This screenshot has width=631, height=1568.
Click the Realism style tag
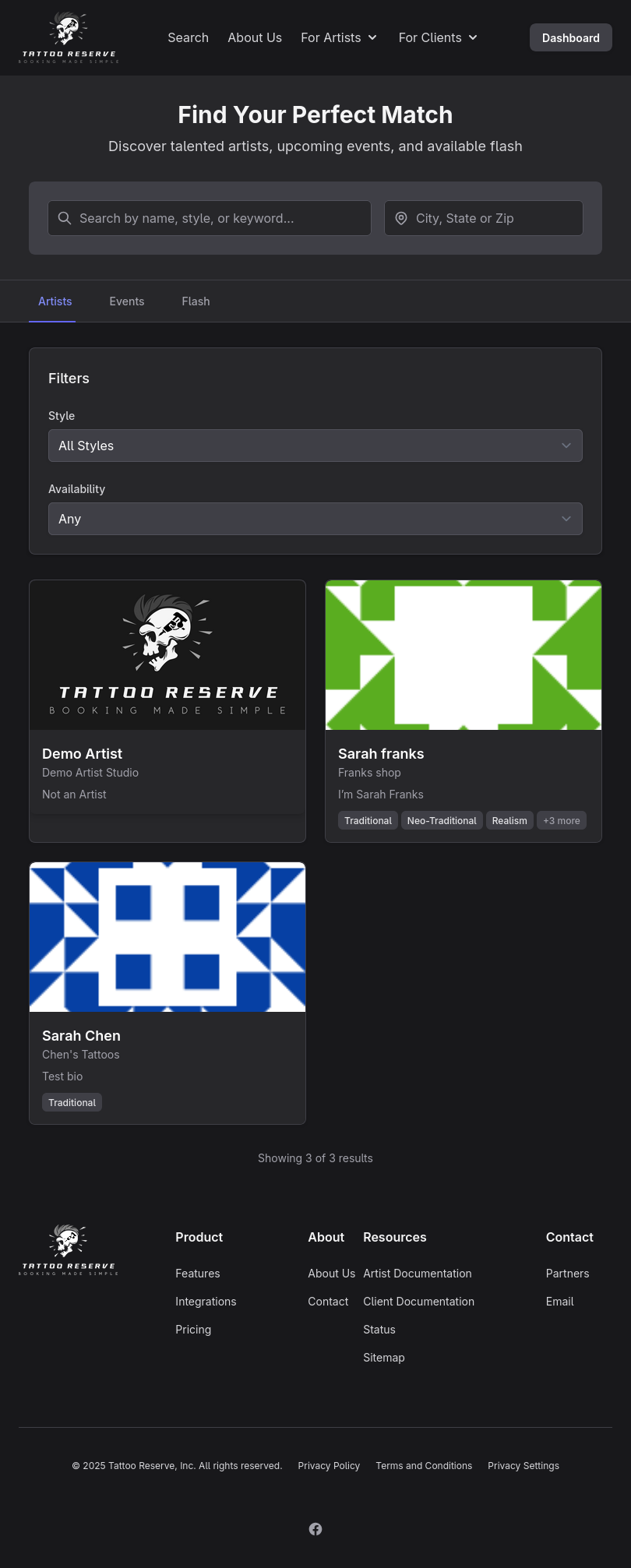click(509, 820)
